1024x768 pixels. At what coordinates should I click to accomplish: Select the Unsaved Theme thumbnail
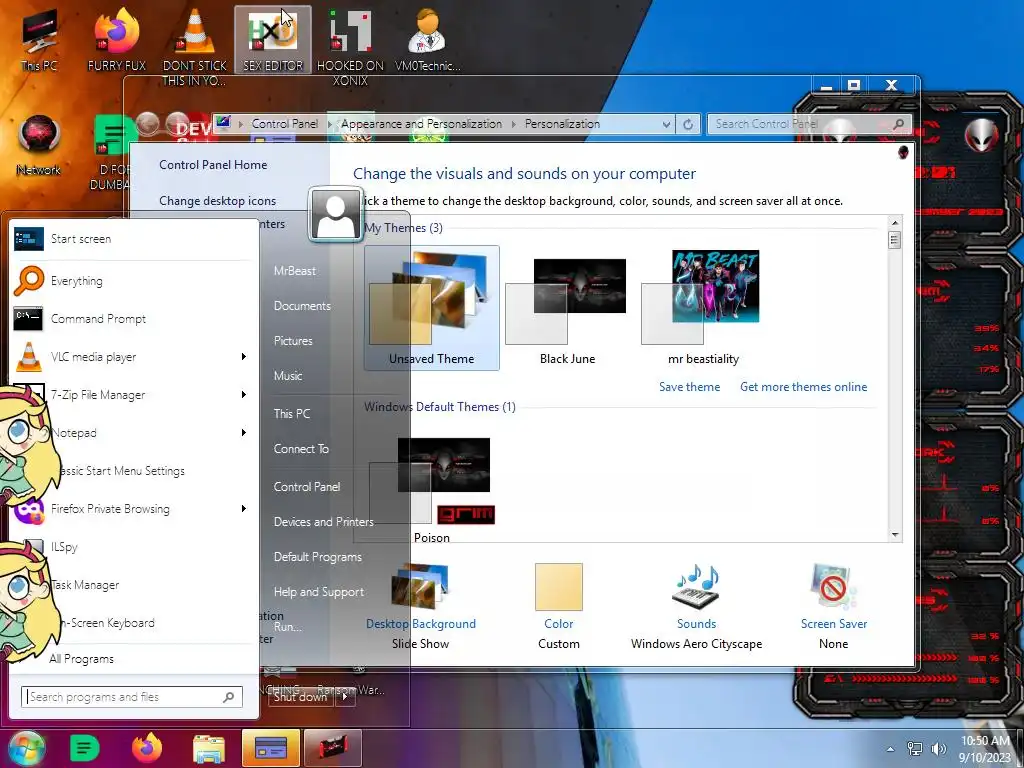coord(432,308)
